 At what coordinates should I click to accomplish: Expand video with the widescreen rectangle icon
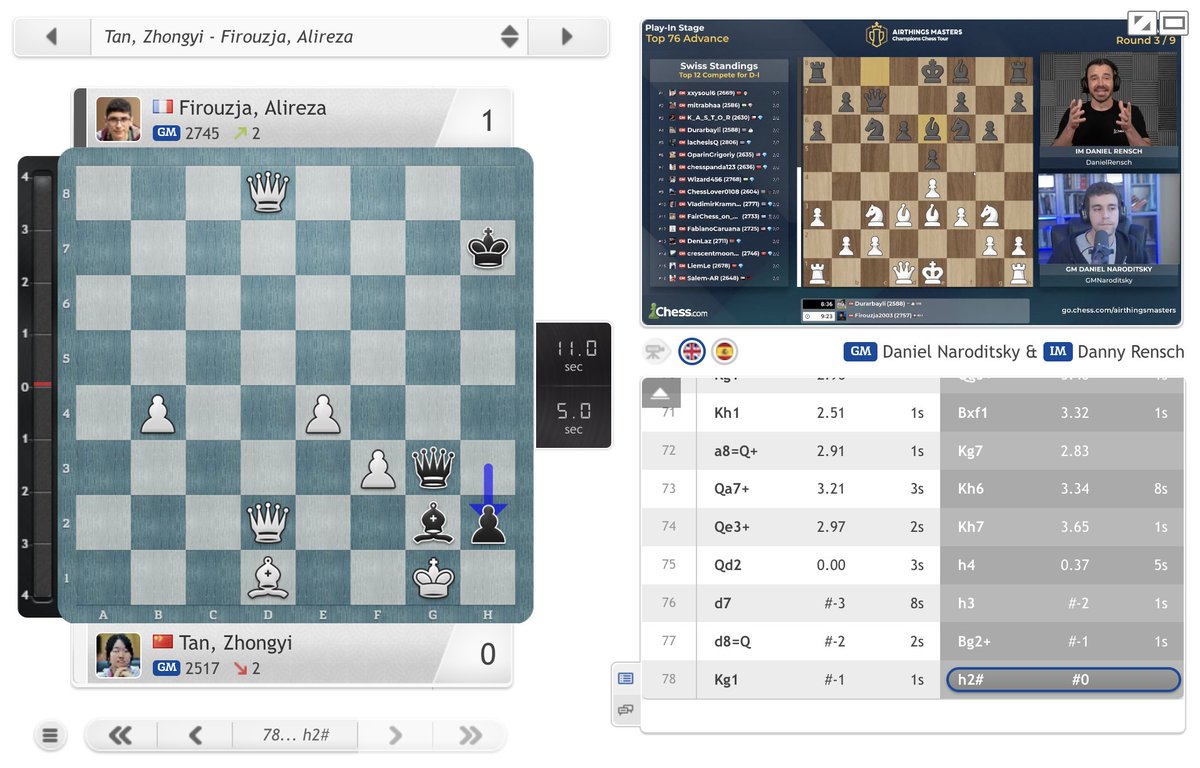1172,23
